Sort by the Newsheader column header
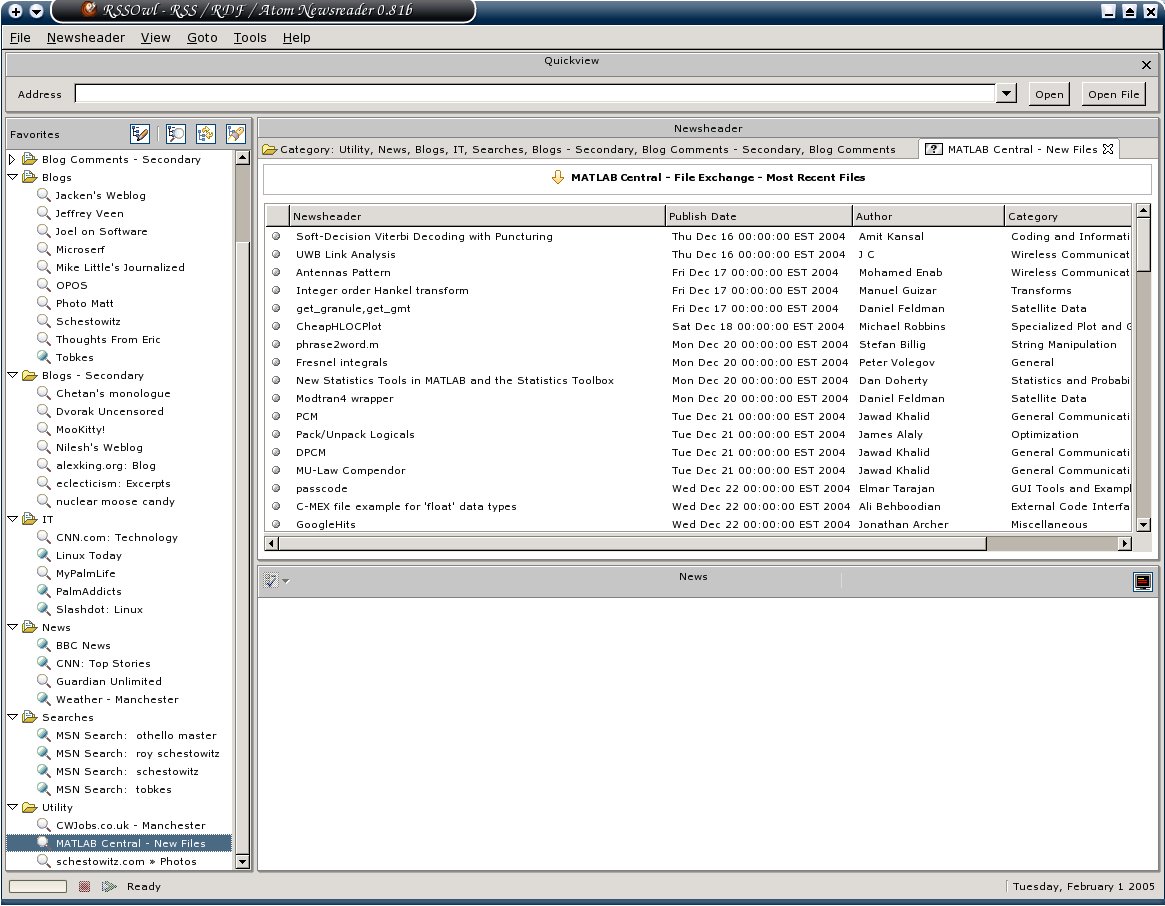1165x906 pixels. (x=477, y=216)
